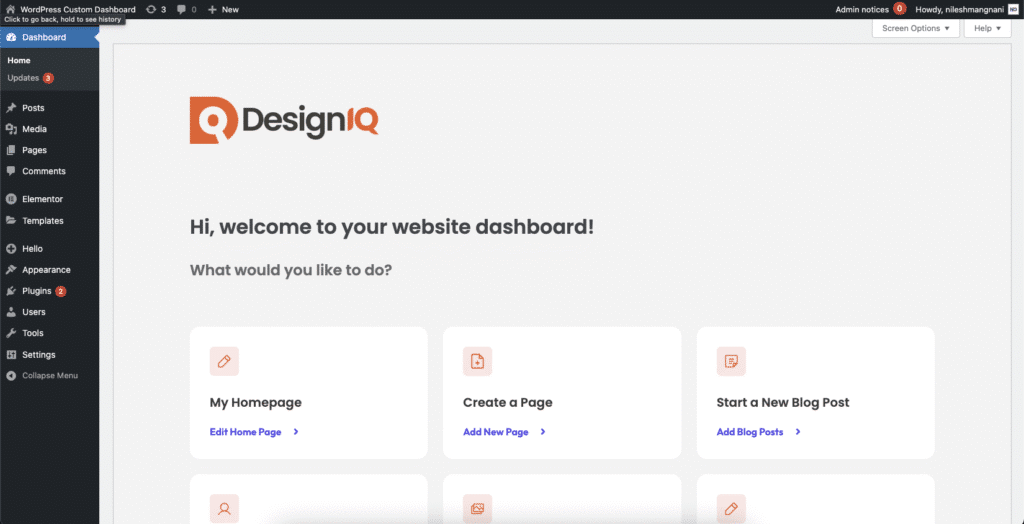Click chevron after Add Blog Posts

pyautogui.click(x=798, y=432)
